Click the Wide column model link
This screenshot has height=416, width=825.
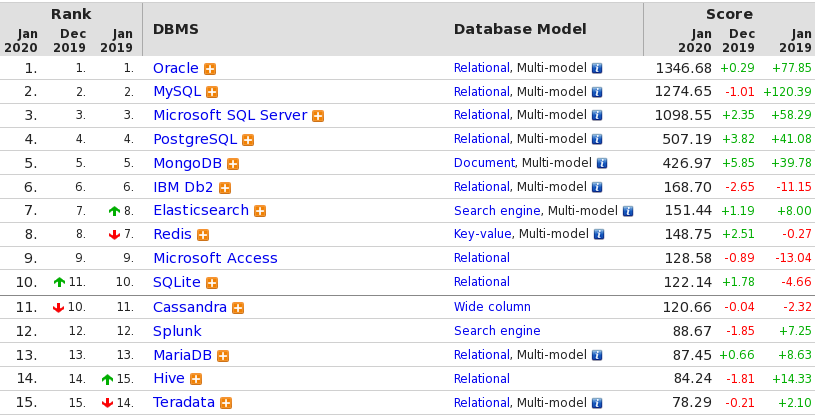tap(492, 307)
